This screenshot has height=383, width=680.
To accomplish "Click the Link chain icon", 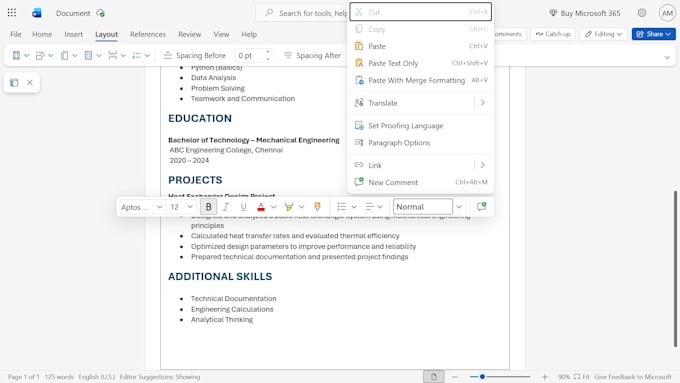I will pyautogui.click(x=359, y=165).
